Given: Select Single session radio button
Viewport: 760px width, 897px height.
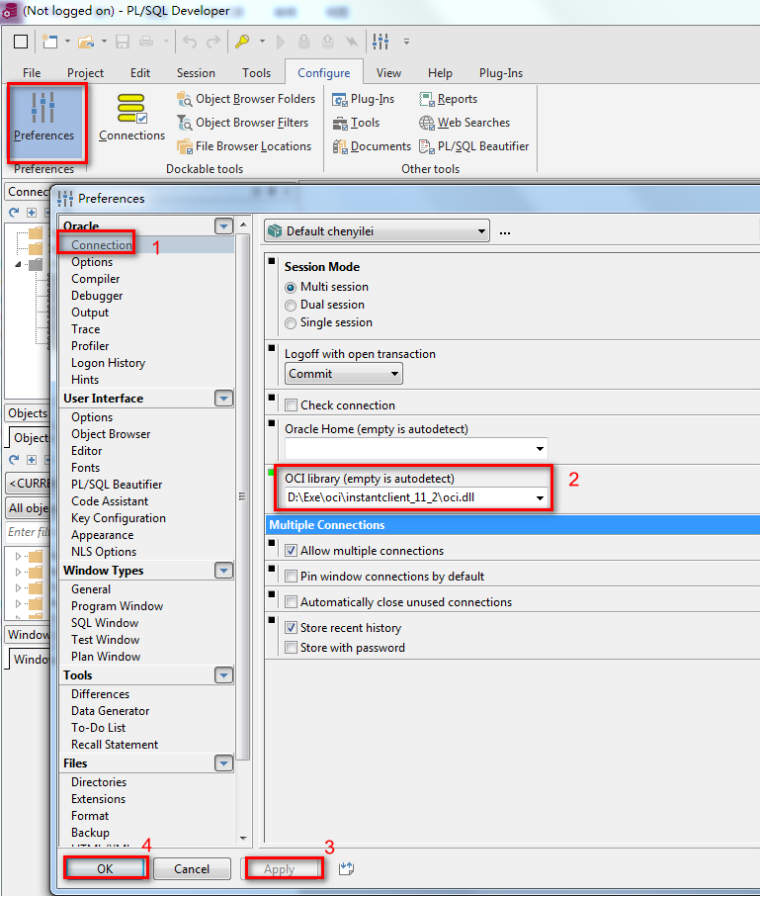Looking at the screenshot, I should [x=291, y=323].
